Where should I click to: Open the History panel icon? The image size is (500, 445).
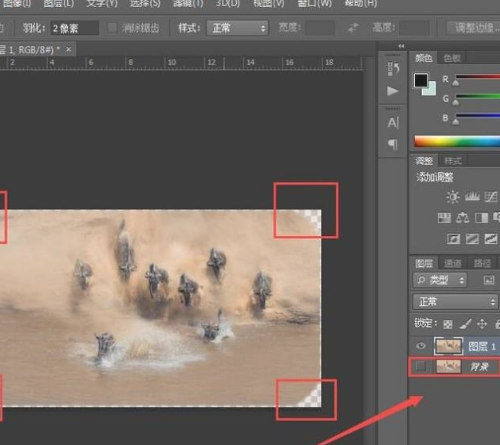pos(393,69)
